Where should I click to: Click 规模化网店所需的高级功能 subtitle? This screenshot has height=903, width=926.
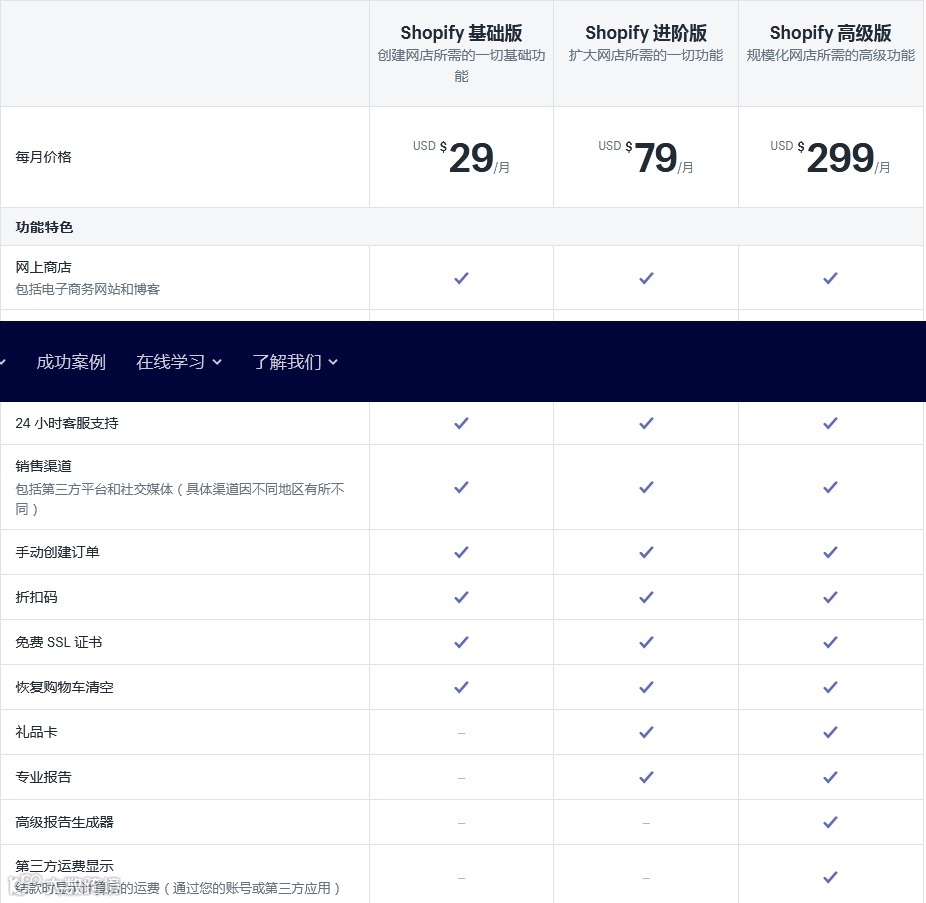[830, 56]
